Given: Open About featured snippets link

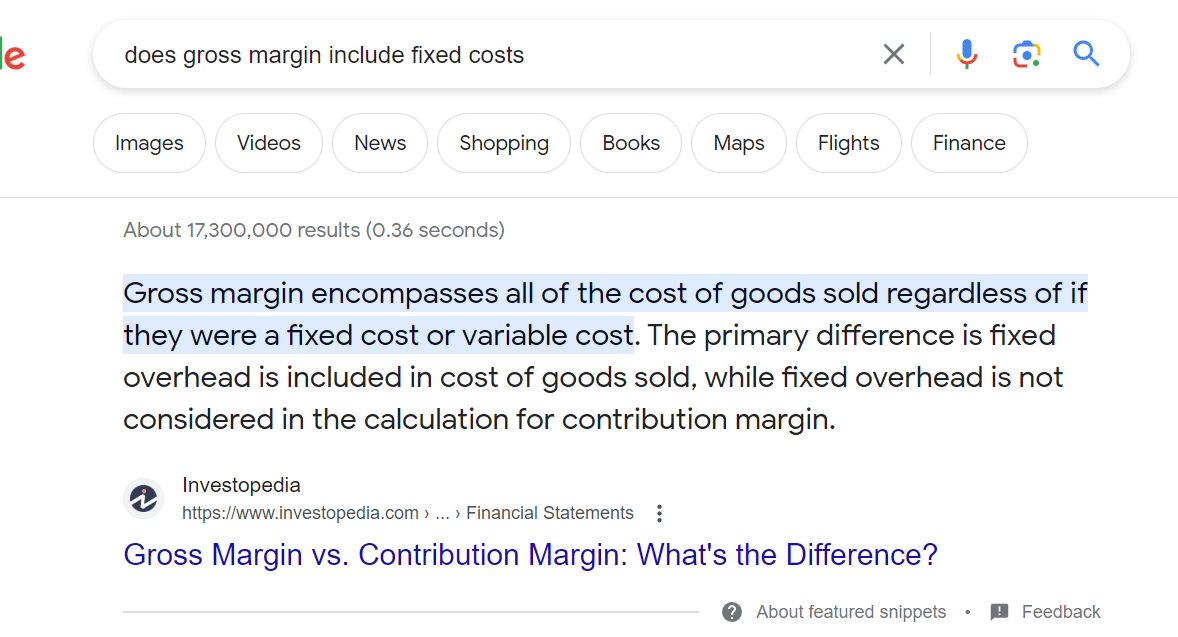Looking at the screenshot, I should pos(850,612).
